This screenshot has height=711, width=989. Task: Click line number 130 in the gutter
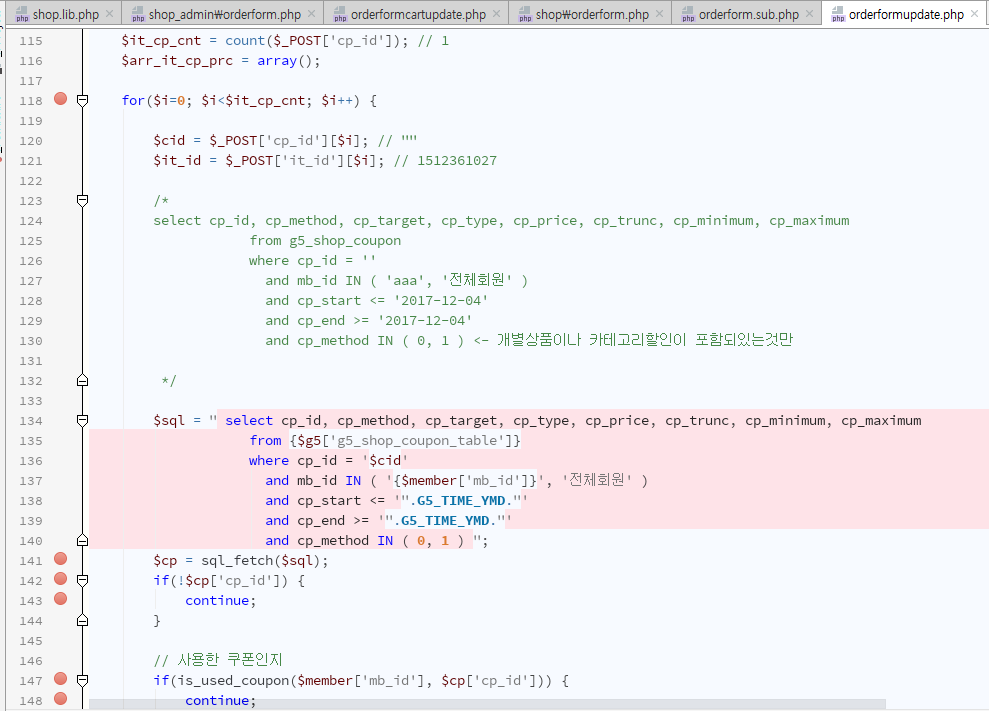tap(31, 340)
